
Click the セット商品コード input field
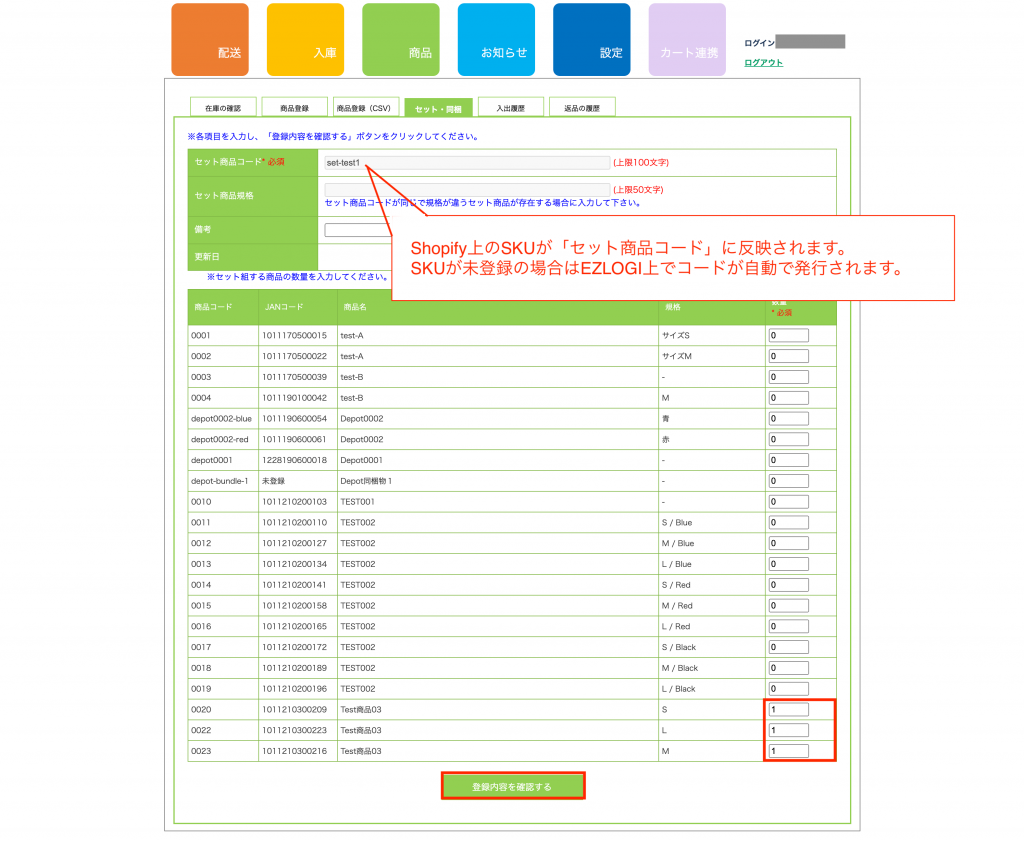[x=466, y=163]
